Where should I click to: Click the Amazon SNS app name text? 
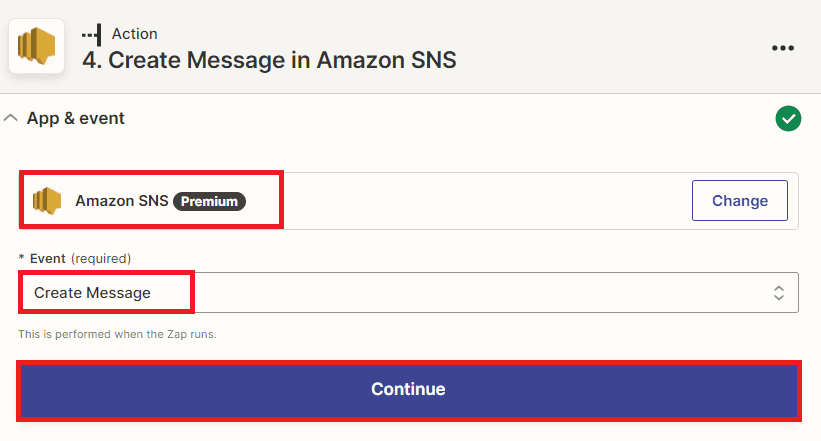(121, 201)
